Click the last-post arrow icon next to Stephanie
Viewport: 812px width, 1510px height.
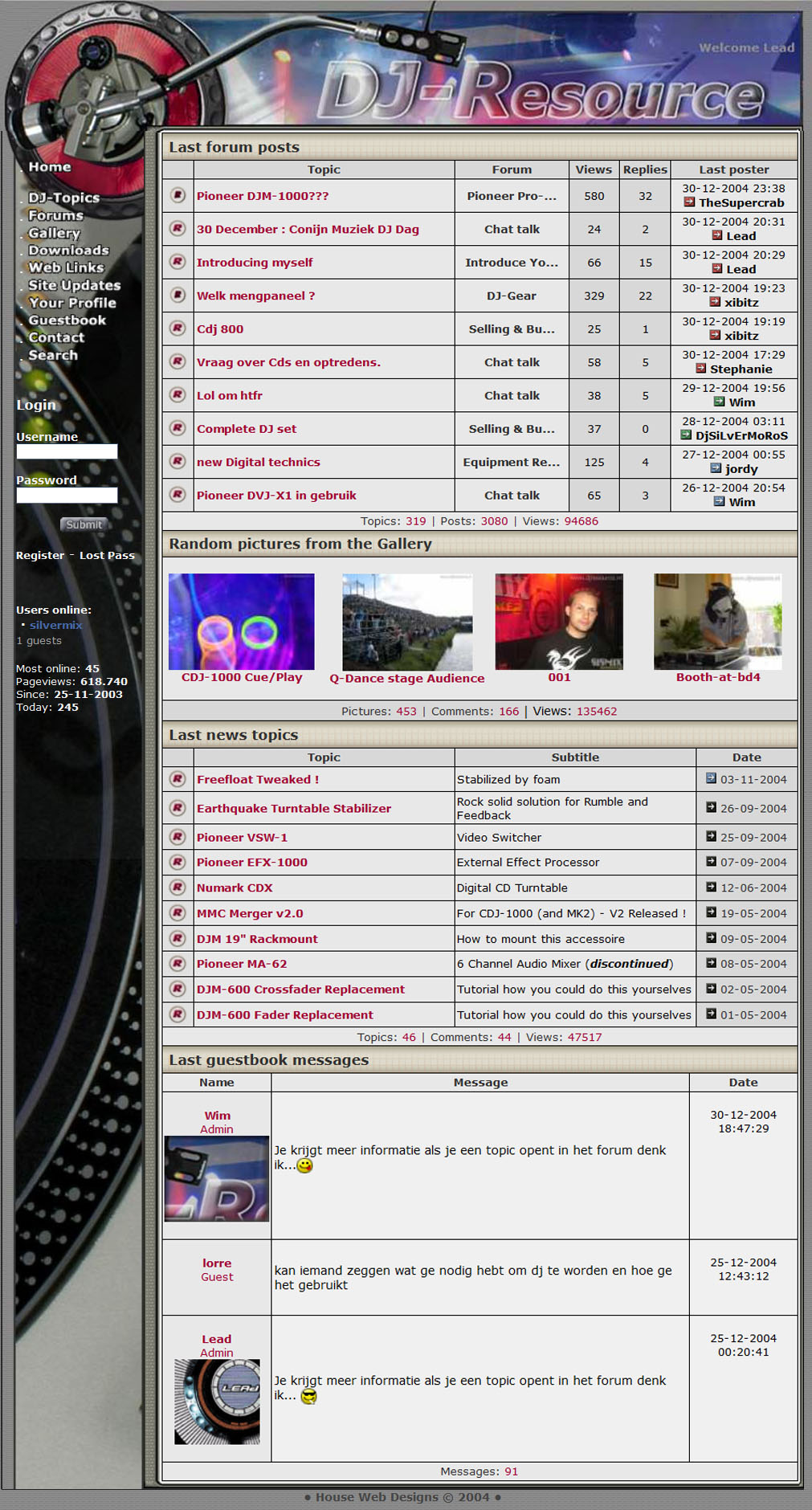tap(700, 369)
